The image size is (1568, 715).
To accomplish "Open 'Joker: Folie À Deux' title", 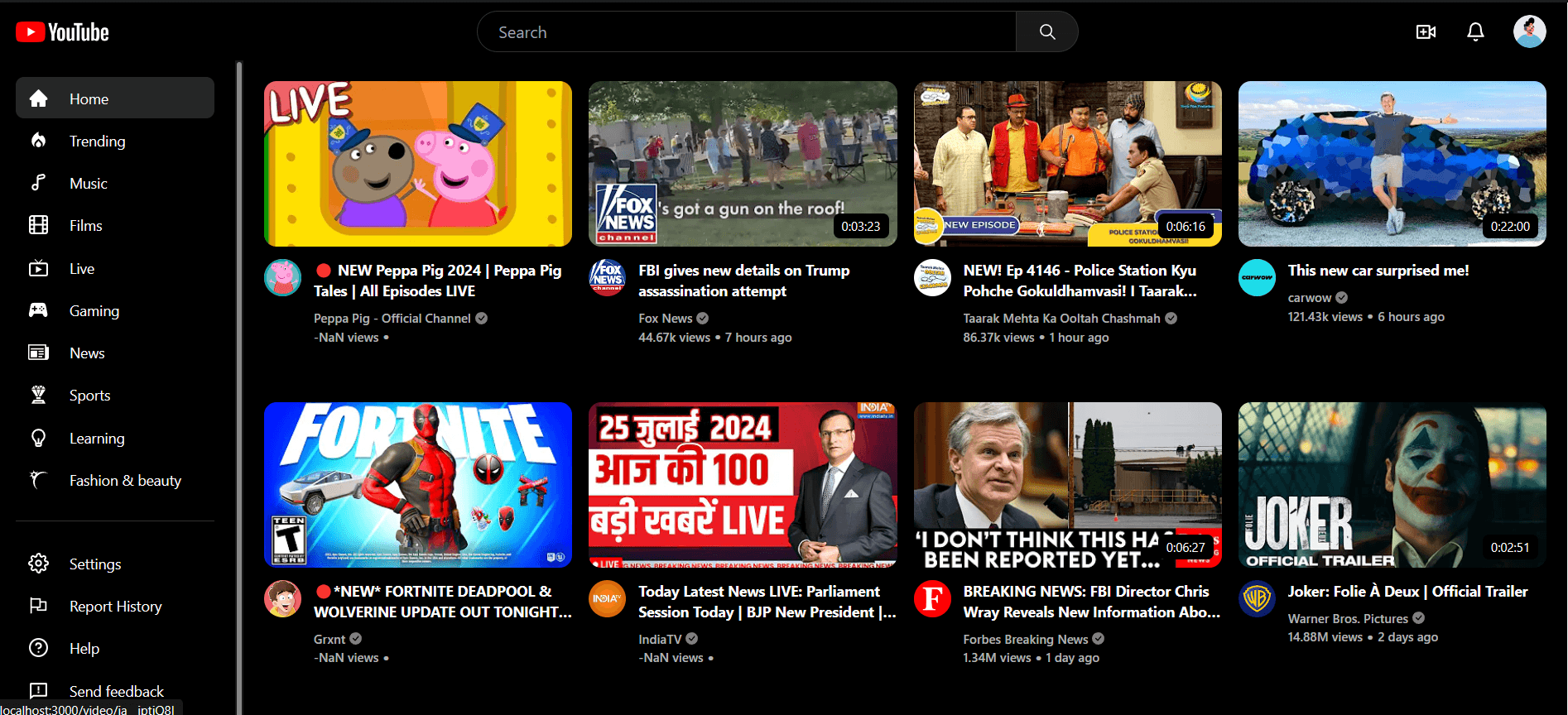I will coord(1407,592).
